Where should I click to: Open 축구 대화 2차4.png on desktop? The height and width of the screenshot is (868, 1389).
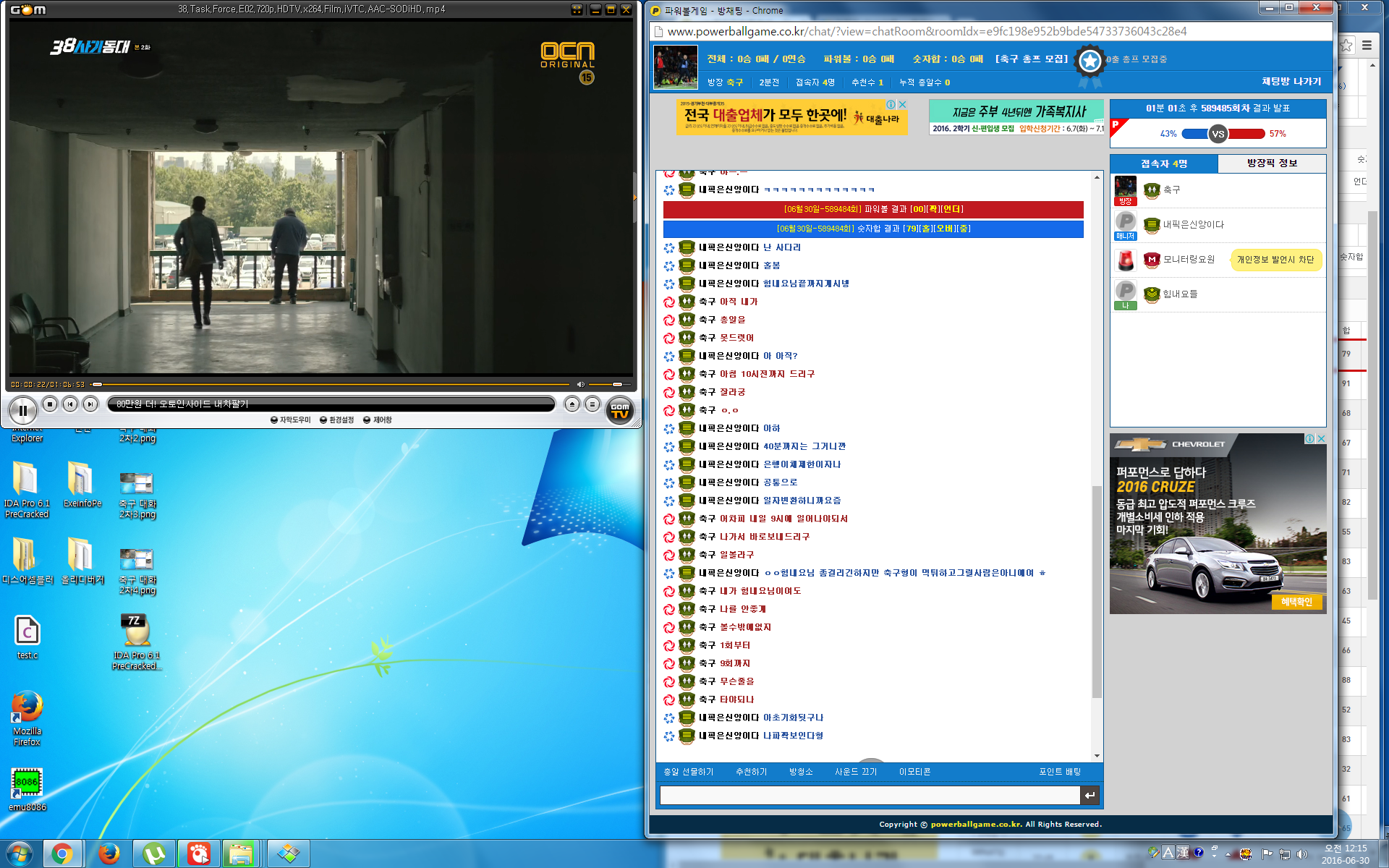click(x=137, y=571)
